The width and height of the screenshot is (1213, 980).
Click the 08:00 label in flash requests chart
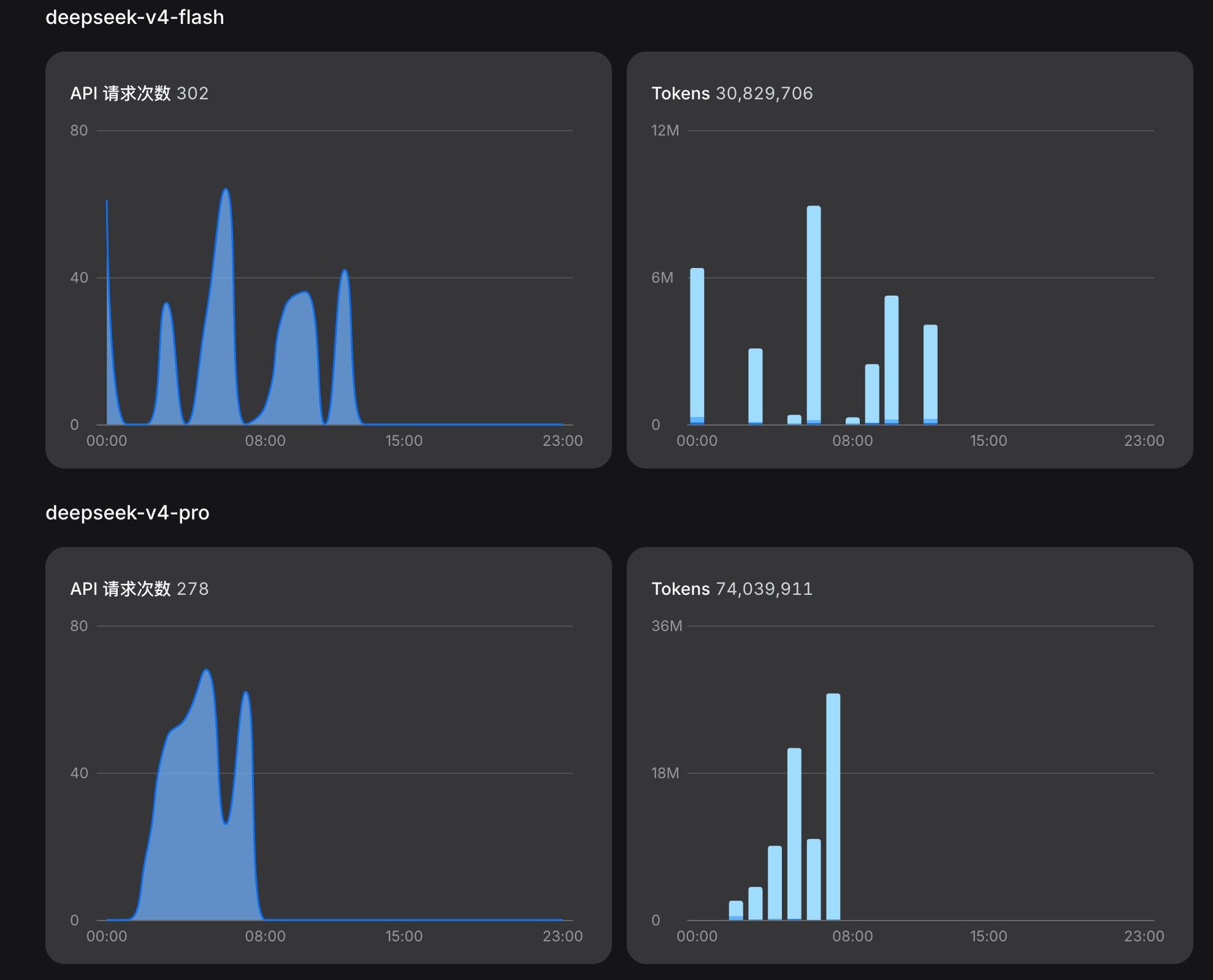(x=266, y=441)
